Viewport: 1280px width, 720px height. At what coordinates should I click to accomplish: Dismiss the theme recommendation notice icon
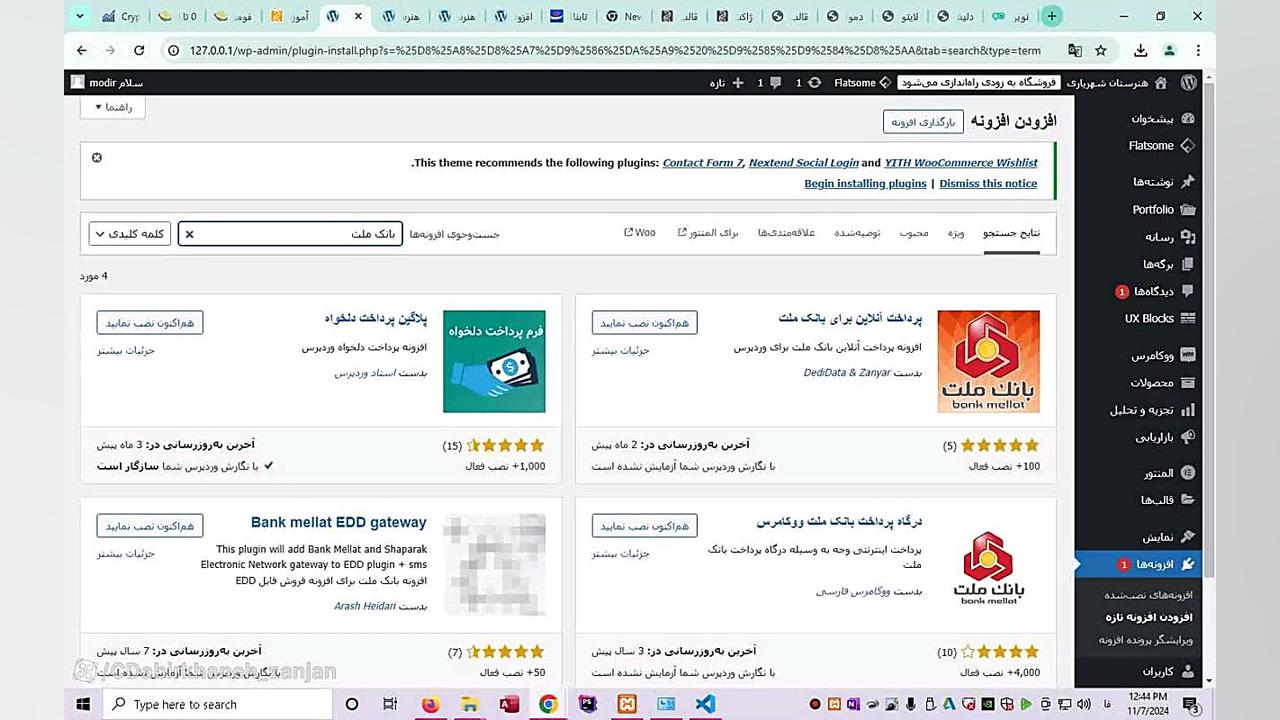(x=97, y=157)
